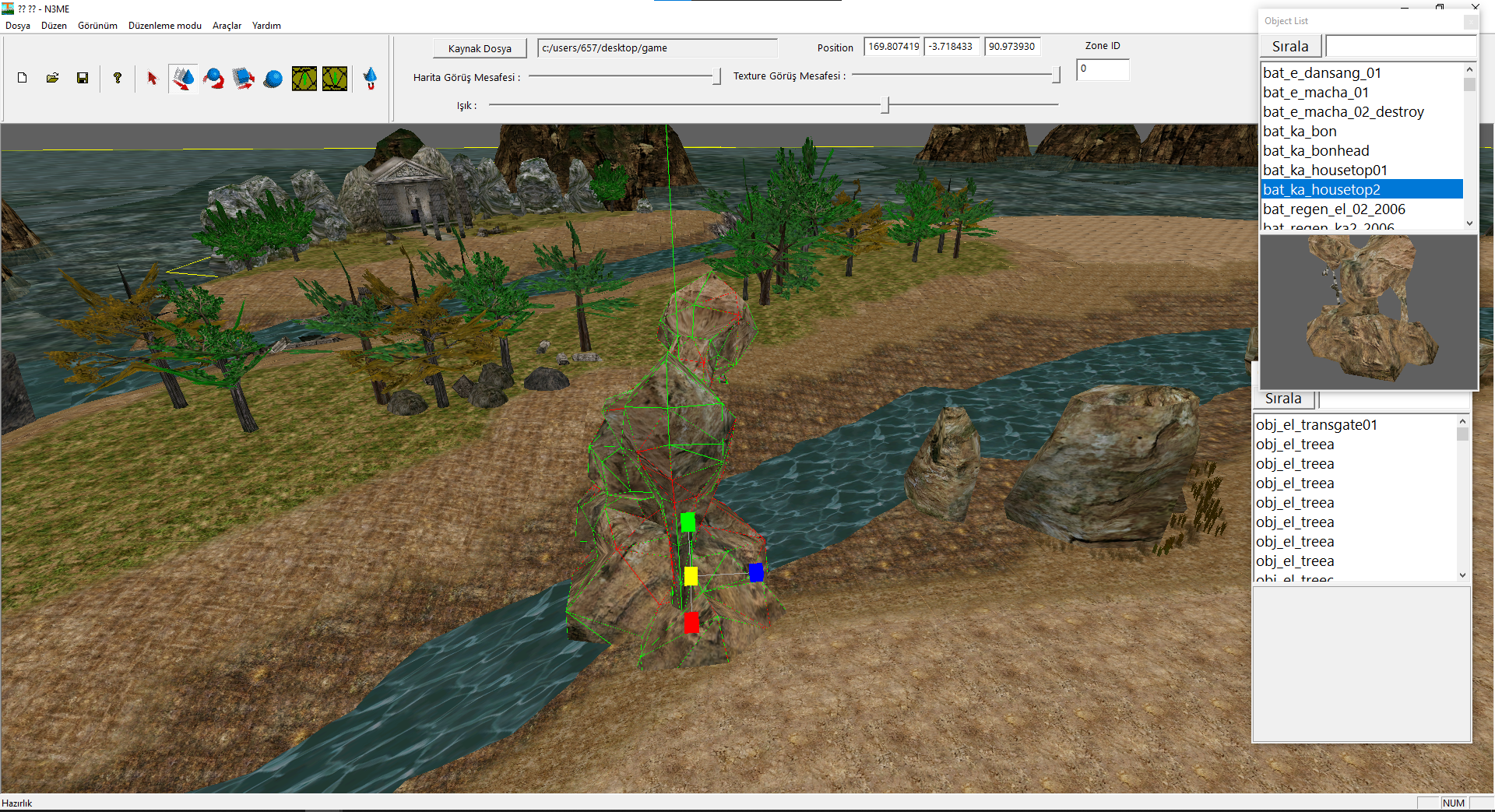
Task: Click the Zone ID input field
Action: 1103,69
